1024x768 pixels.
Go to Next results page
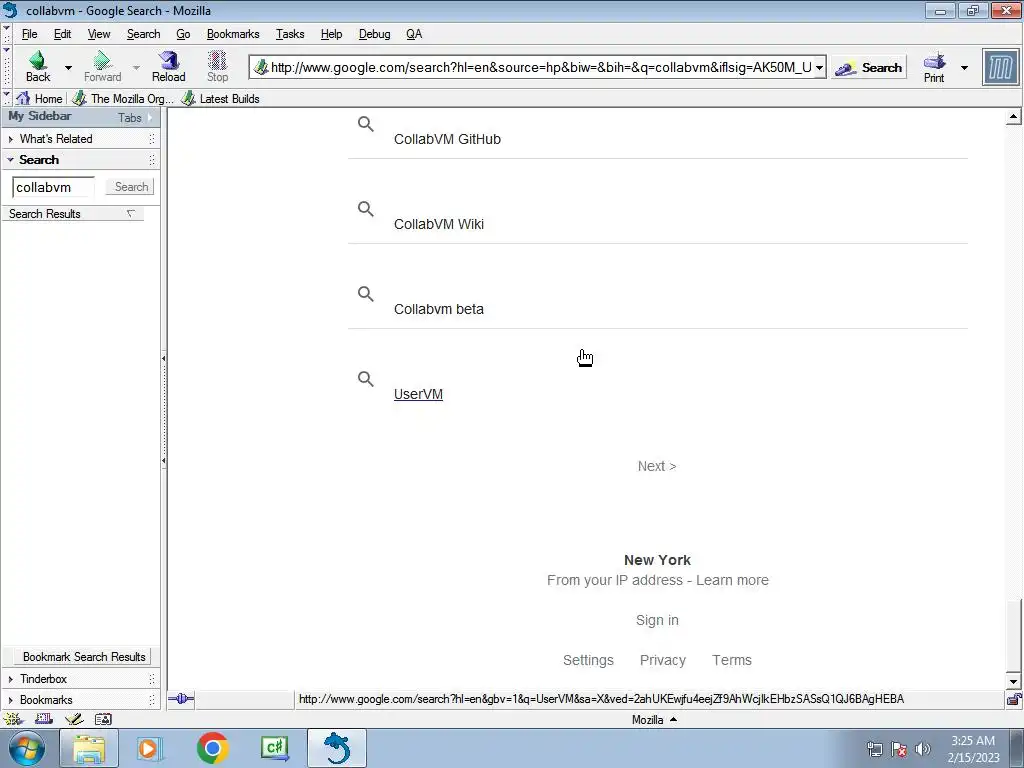click(657, 466)
